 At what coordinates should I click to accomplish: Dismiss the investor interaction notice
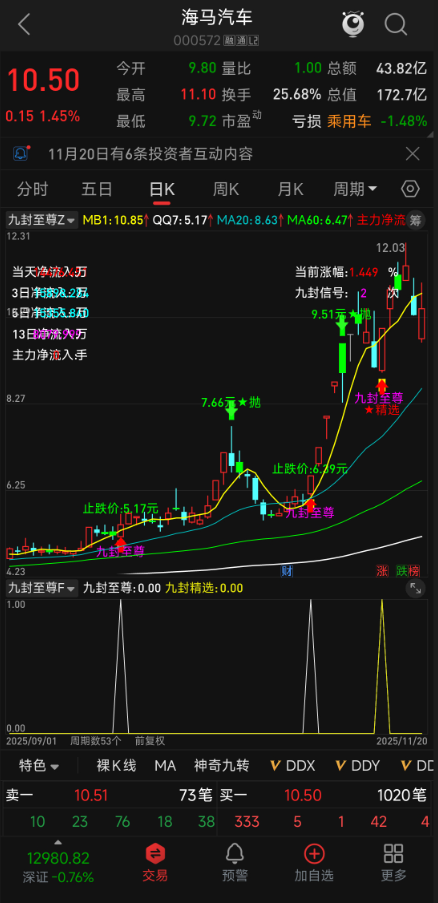click(x=413, y=154)
